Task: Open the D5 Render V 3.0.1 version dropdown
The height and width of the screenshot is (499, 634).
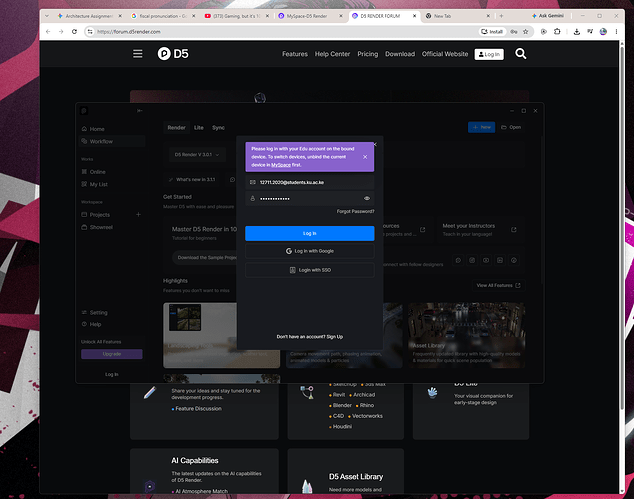Action: 197,154
